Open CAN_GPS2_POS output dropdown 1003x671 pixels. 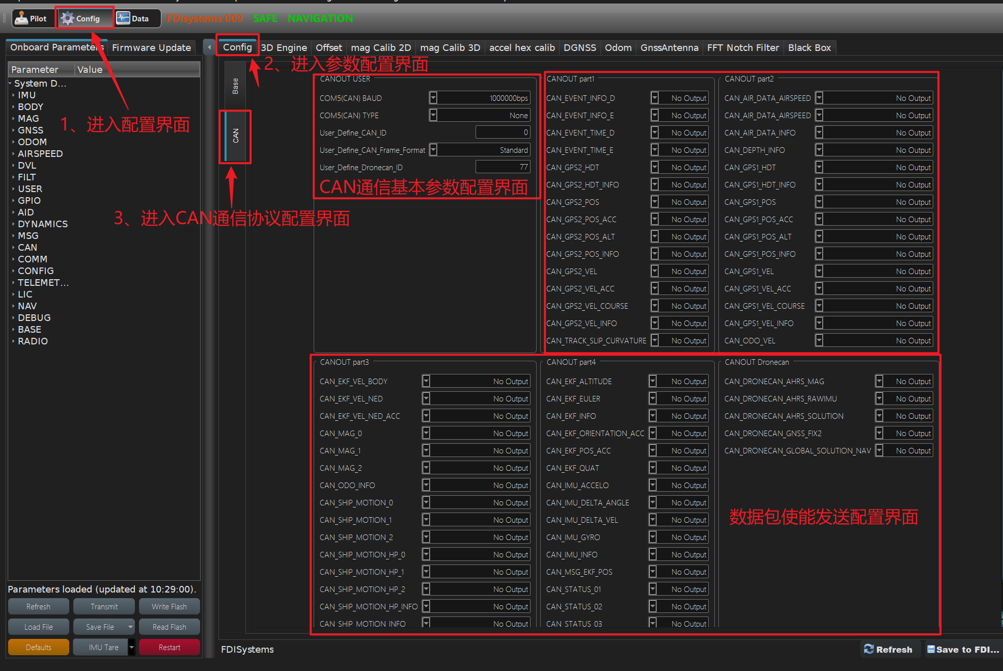point(654,201)
